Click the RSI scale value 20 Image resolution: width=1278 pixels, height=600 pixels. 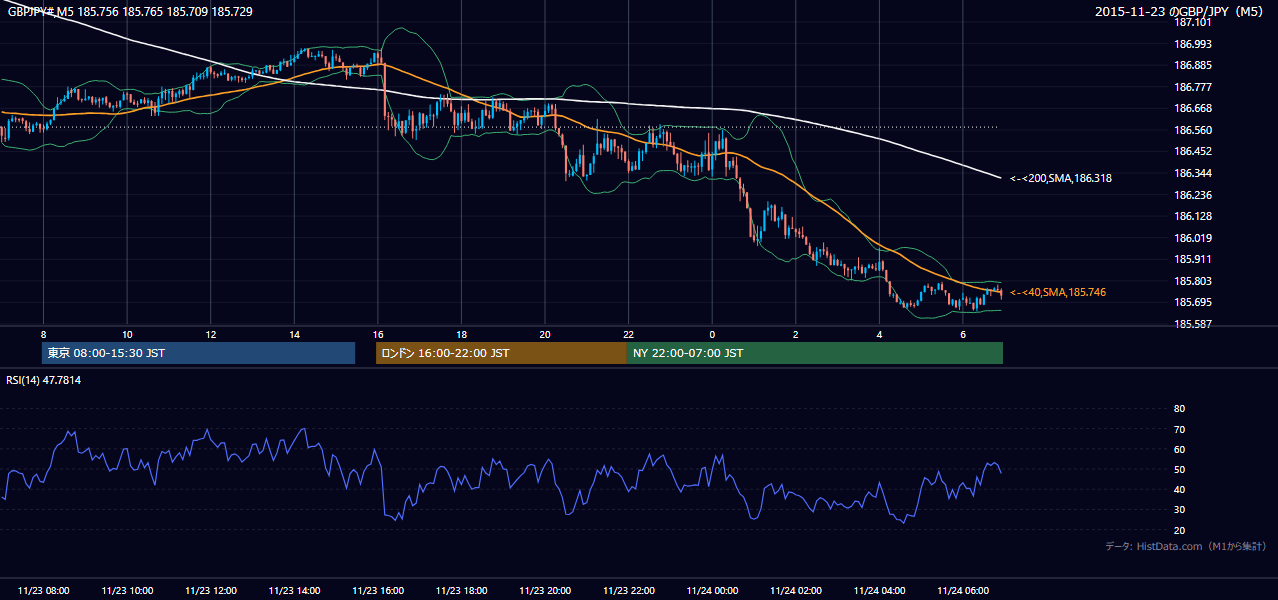(x=1179, y=530)
